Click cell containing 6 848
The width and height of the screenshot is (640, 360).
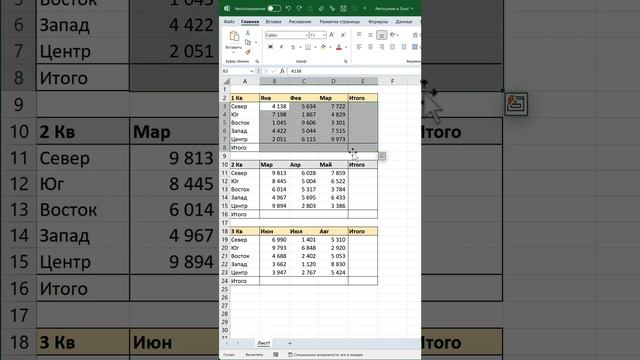[304, 248]
